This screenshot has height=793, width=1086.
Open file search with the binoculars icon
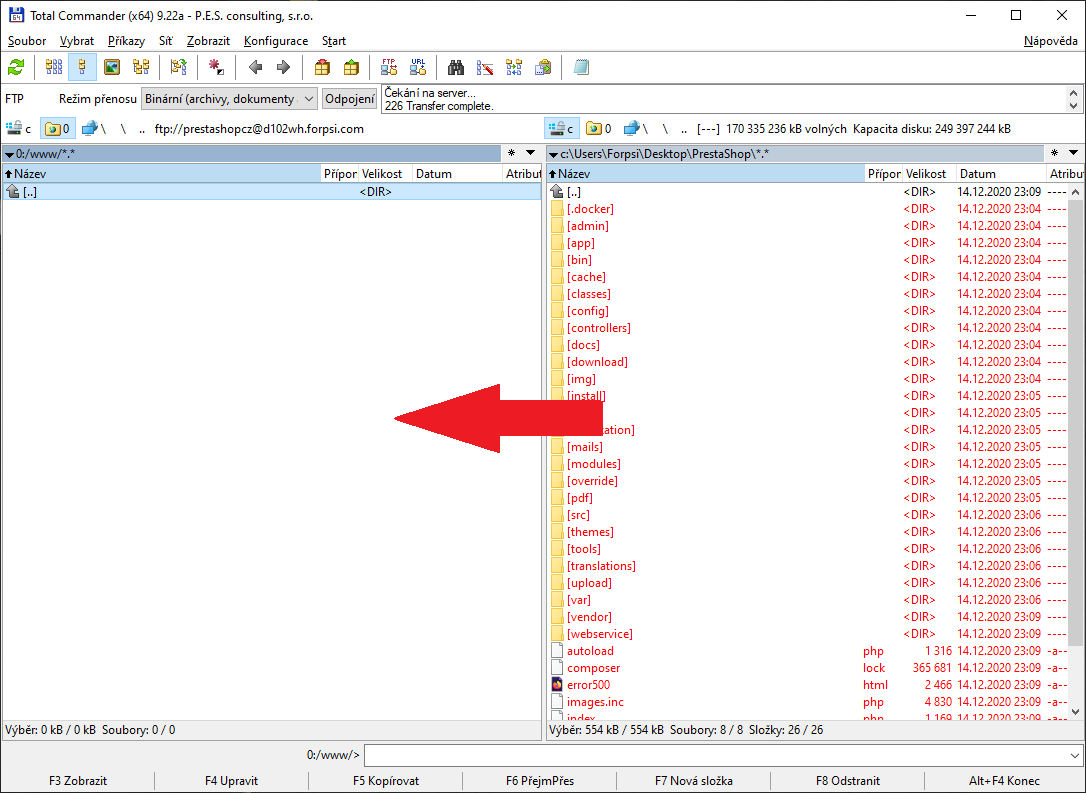456,67
